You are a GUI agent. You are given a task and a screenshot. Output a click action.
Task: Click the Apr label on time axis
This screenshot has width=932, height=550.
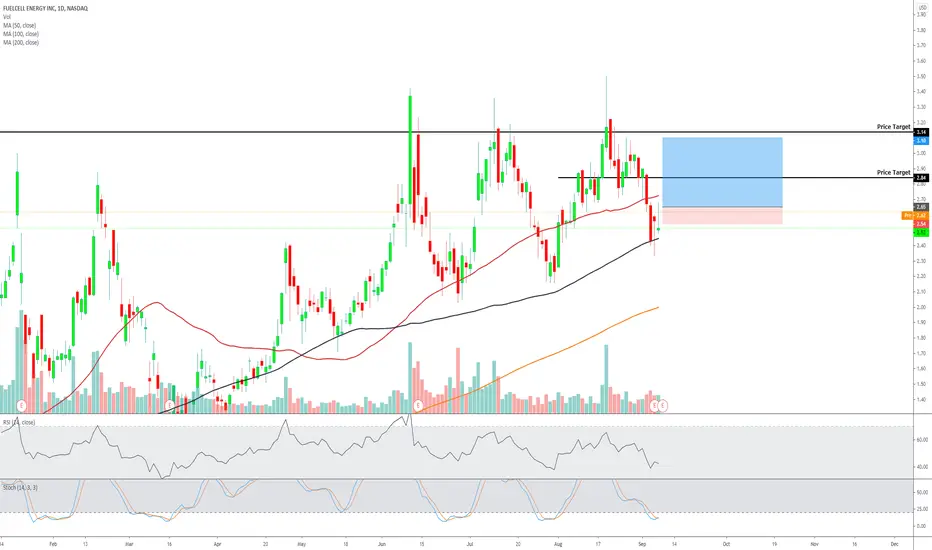[x=217, y=544]
